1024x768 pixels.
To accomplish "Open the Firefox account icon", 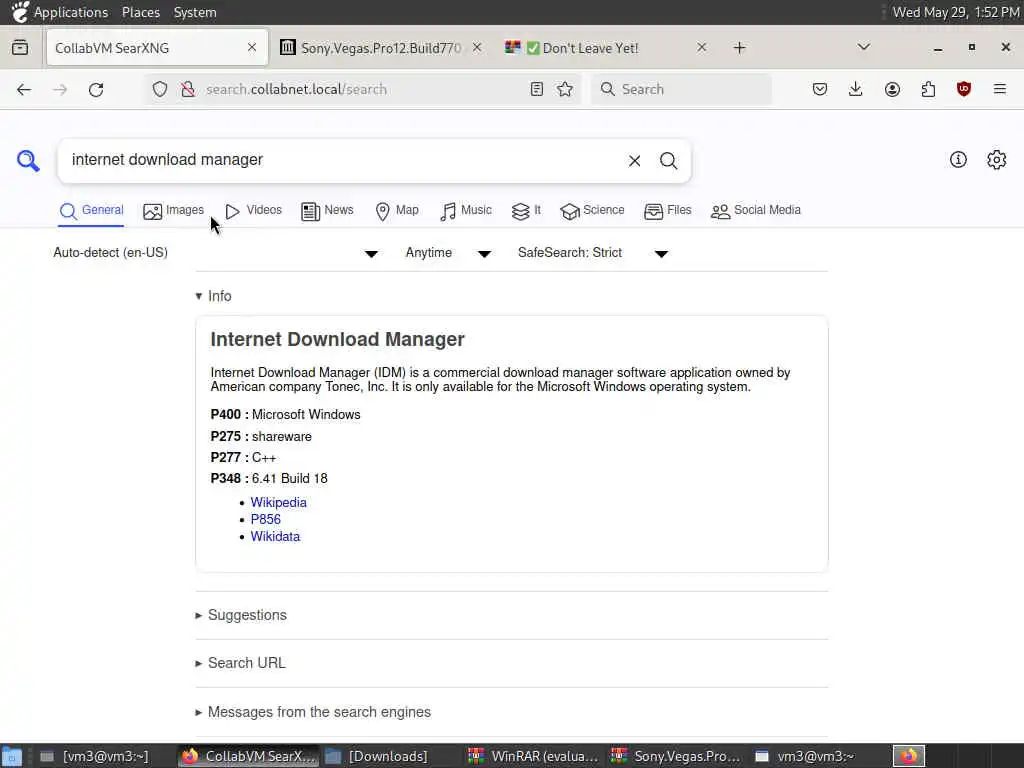I will [892, 89].
